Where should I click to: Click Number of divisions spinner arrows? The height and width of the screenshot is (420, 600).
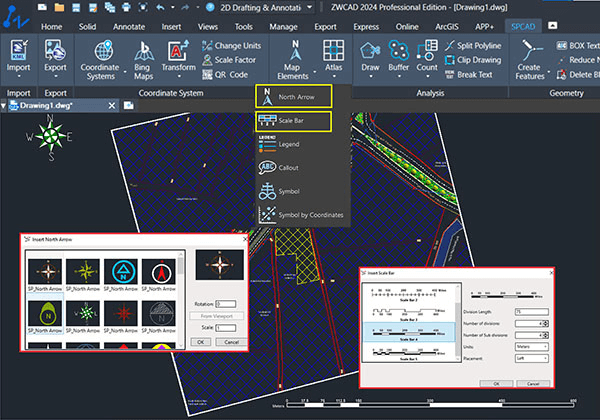point(546,324)
